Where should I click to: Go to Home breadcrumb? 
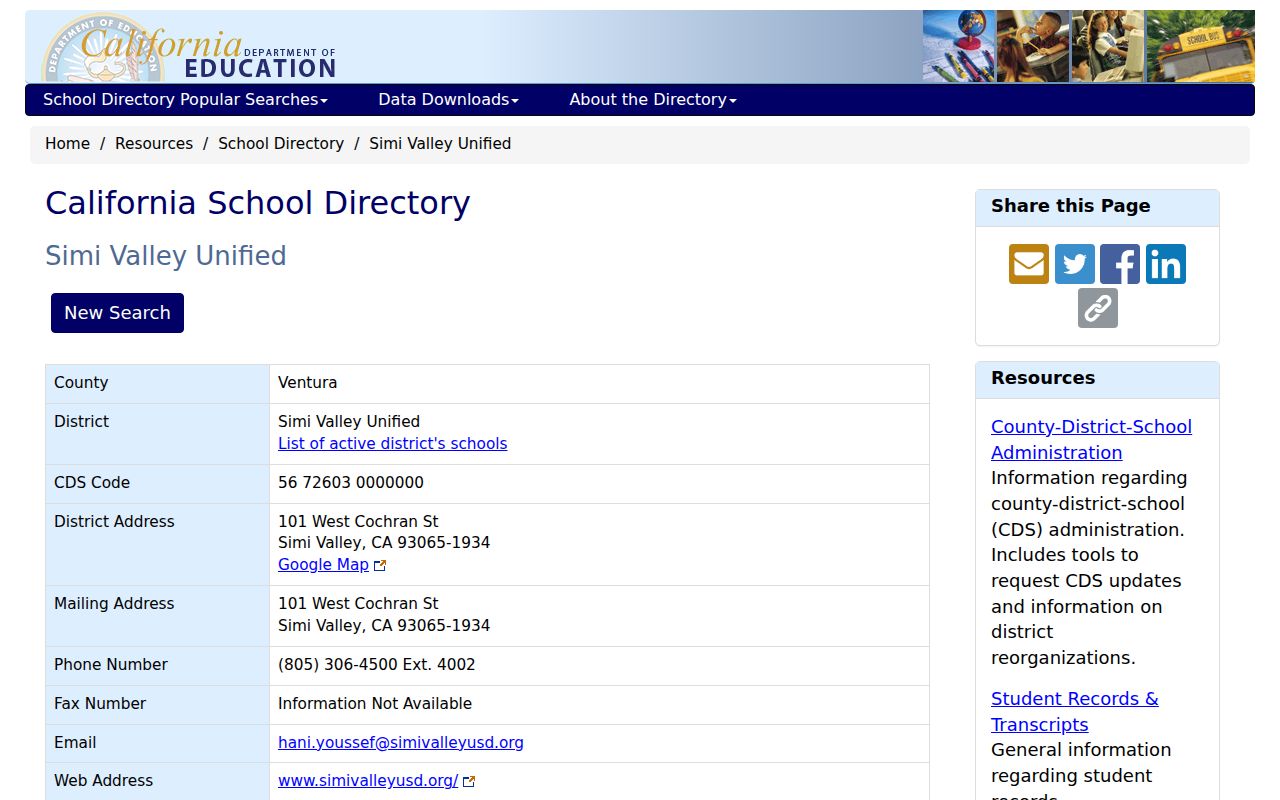pyautogui.click(x=67, y=143)
